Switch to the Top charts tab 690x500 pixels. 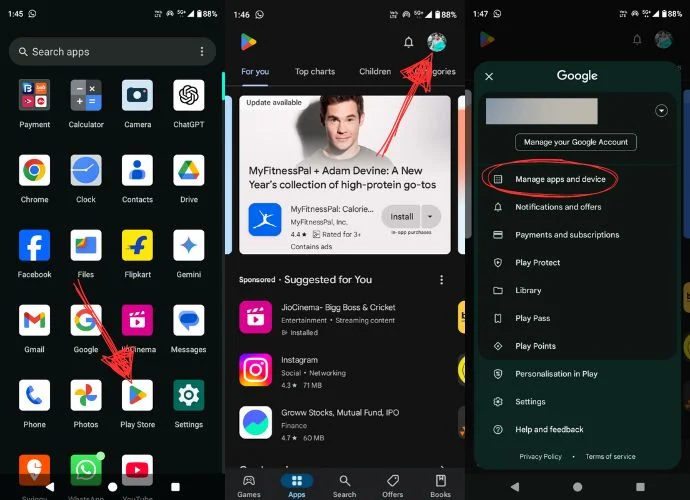[315, 72]
